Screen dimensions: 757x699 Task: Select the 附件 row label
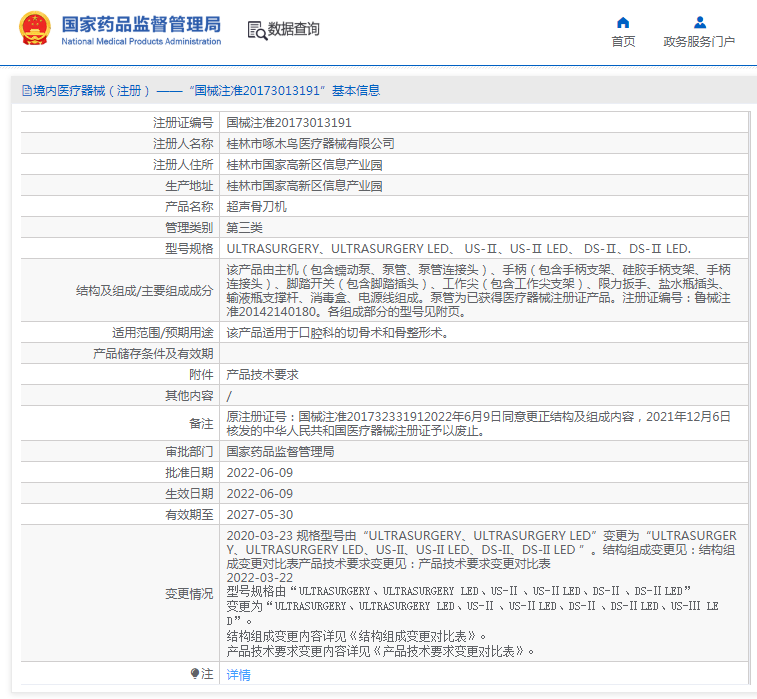pos(201,375)
